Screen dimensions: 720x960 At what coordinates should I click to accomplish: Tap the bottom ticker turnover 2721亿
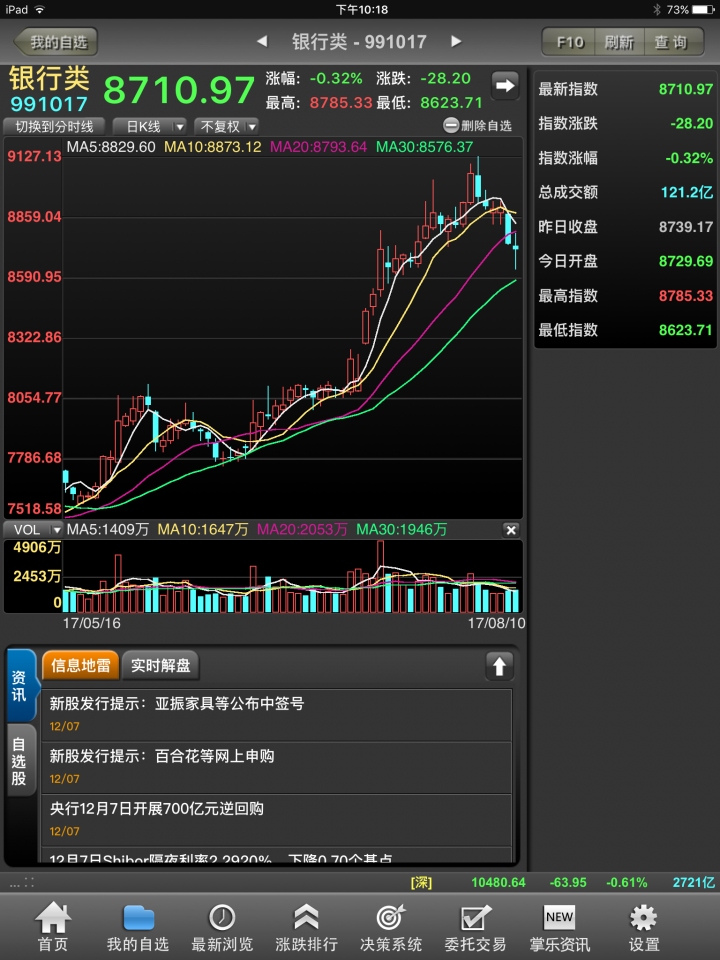pyautogui.click(x=693, y=882)
